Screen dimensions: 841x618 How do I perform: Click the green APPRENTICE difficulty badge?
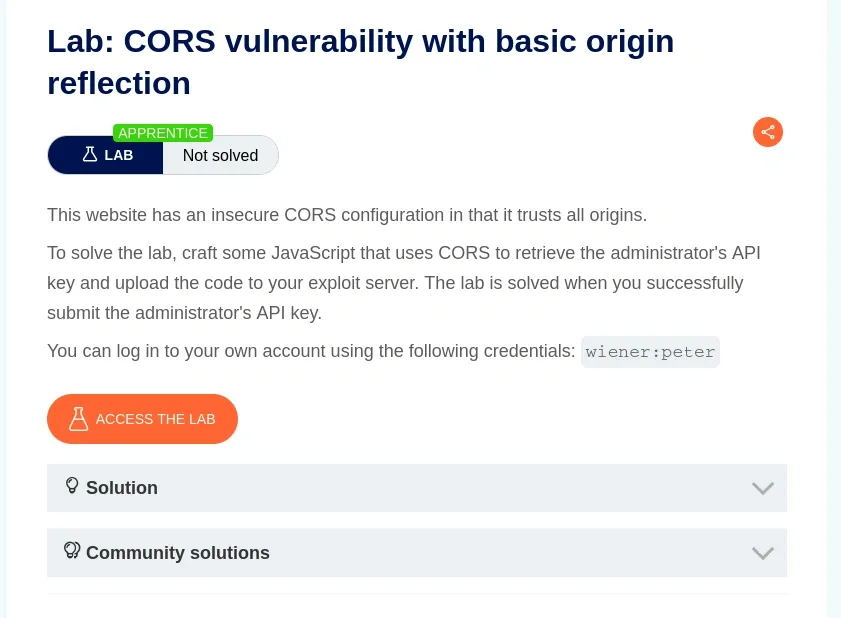(x=163, y=133)
